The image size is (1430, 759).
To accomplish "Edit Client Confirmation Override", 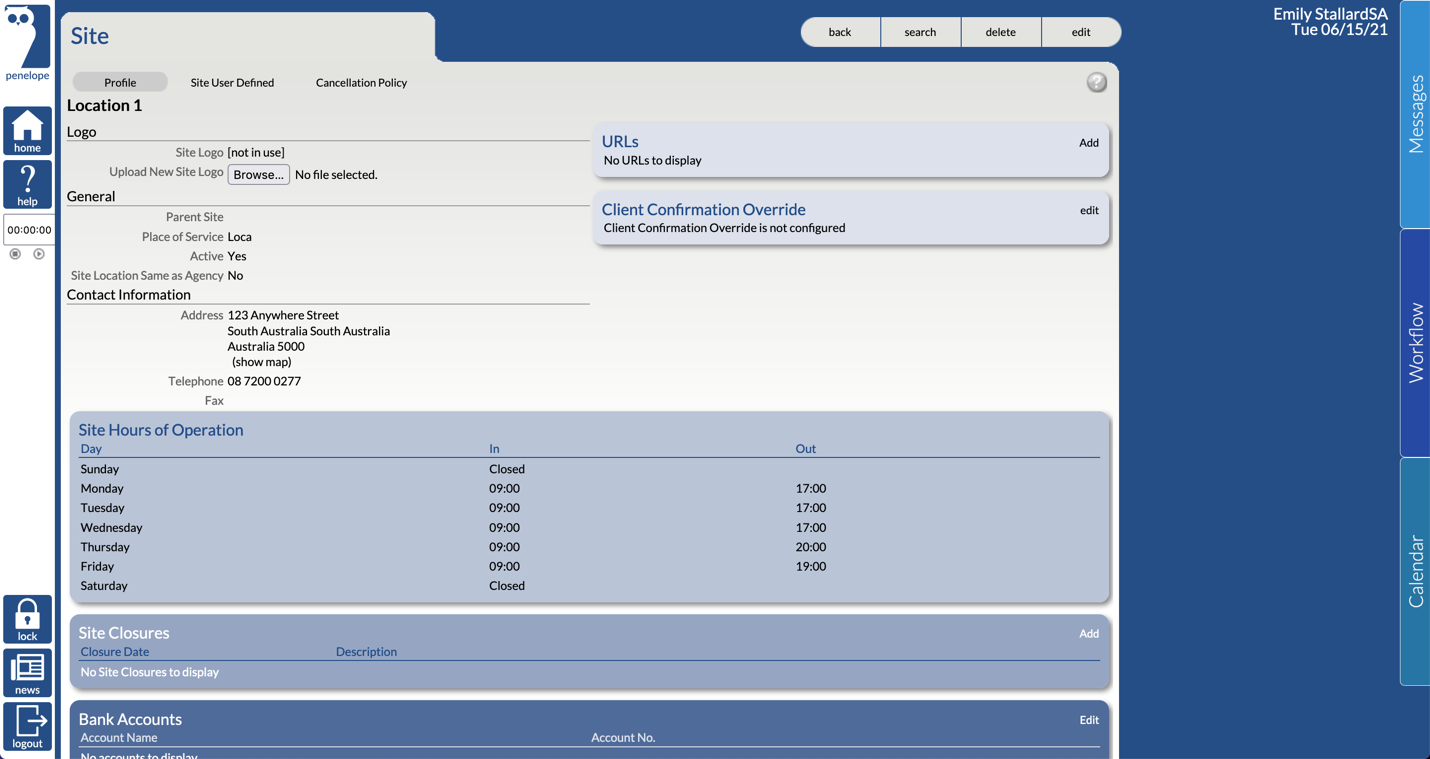I will coord(1089,210).
